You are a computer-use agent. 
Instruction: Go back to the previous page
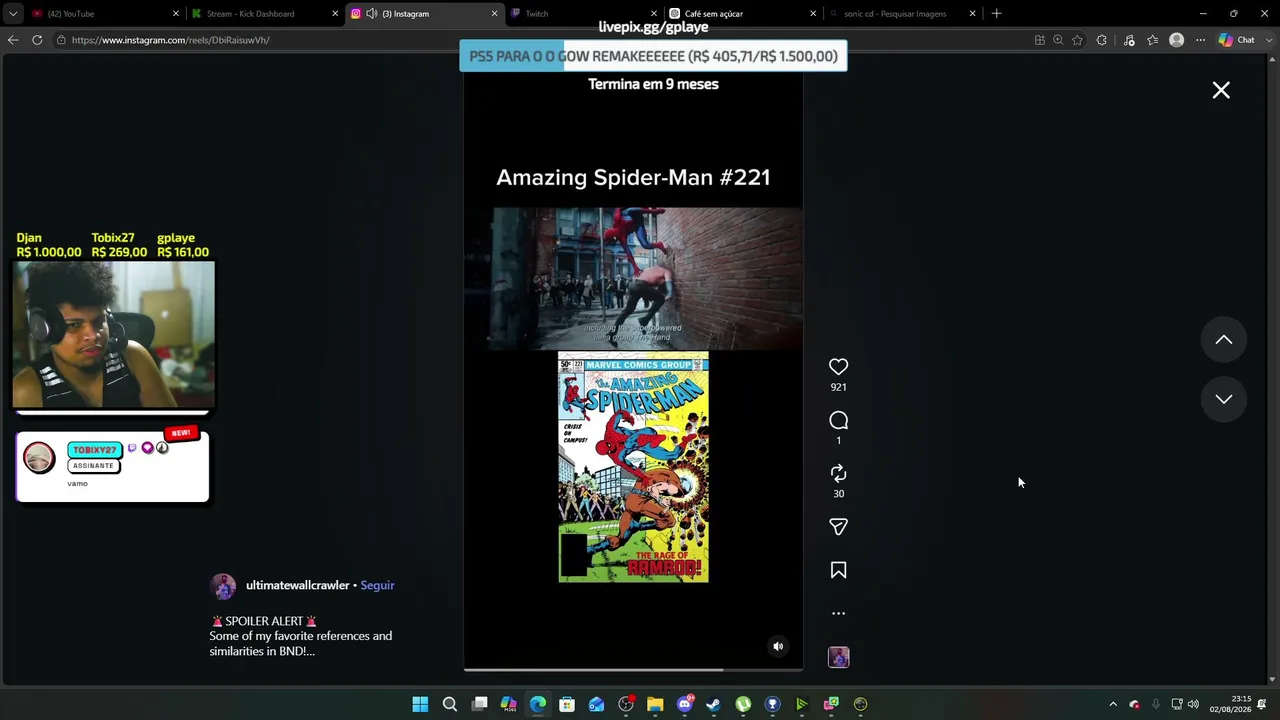[x=13, y=40]
